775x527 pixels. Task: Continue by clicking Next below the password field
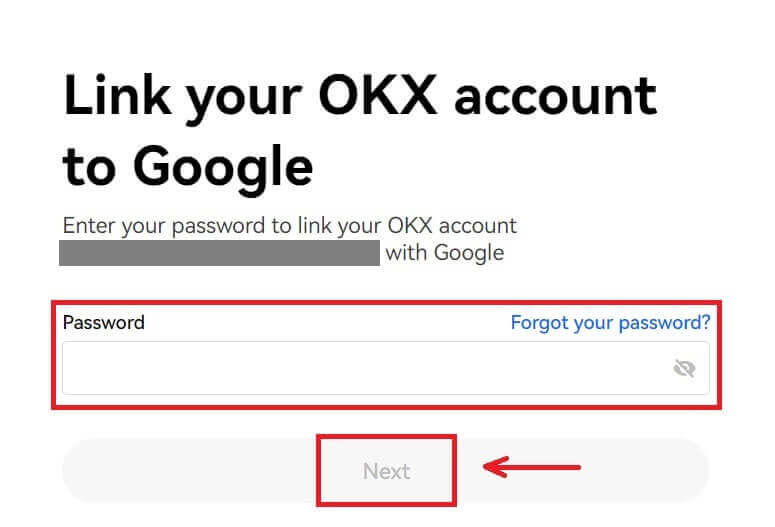pos(386,471)
